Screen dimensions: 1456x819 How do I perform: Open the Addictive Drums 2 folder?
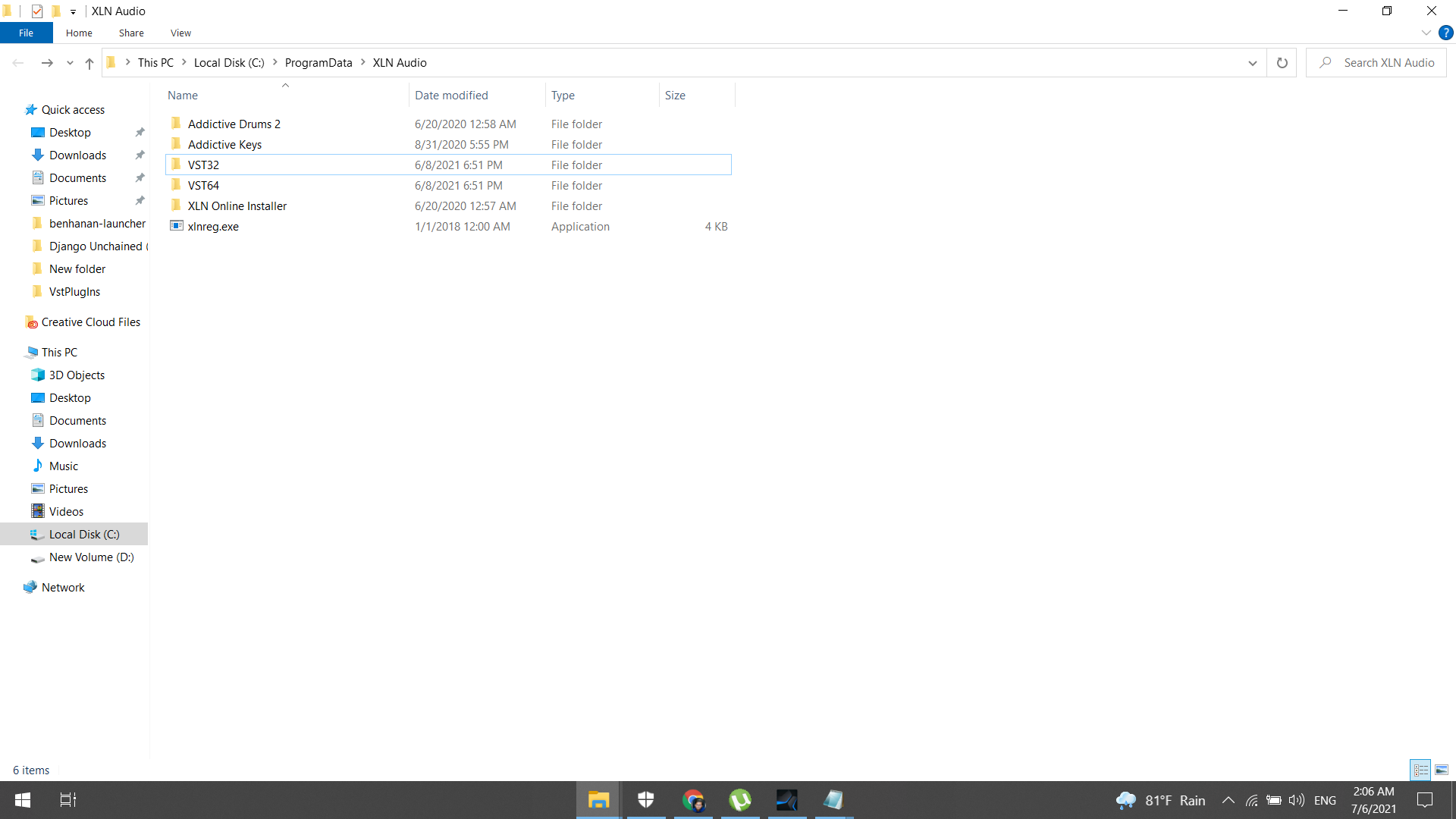[234, 123]
